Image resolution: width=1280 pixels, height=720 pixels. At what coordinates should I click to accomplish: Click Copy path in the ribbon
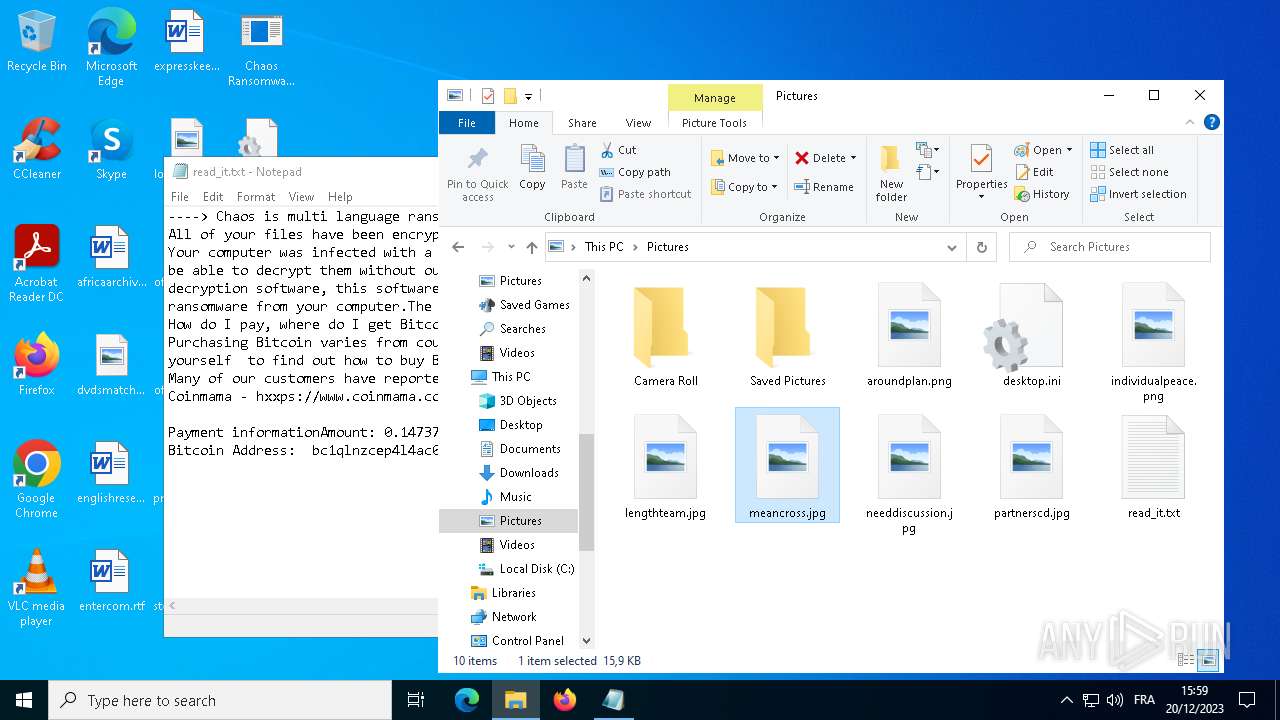point(635,172)
